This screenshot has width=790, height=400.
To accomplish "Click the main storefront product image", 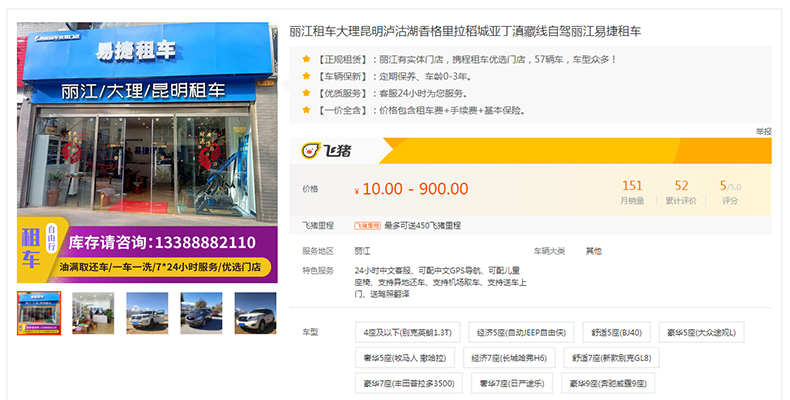I will [x=147, y=153].
